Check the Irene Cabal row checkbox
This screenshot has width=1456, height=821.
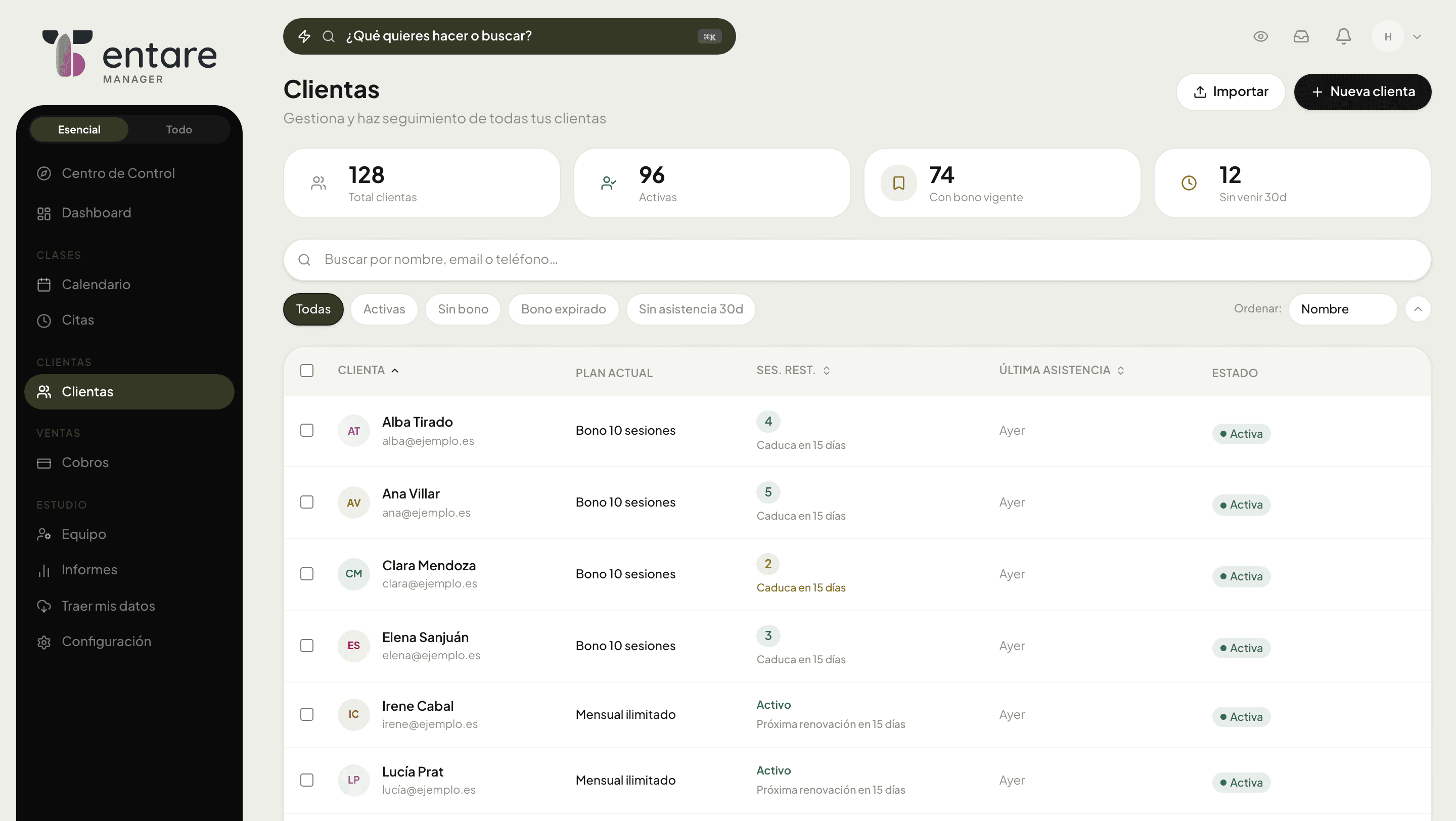pyautogui.click(x=307, y=715)
